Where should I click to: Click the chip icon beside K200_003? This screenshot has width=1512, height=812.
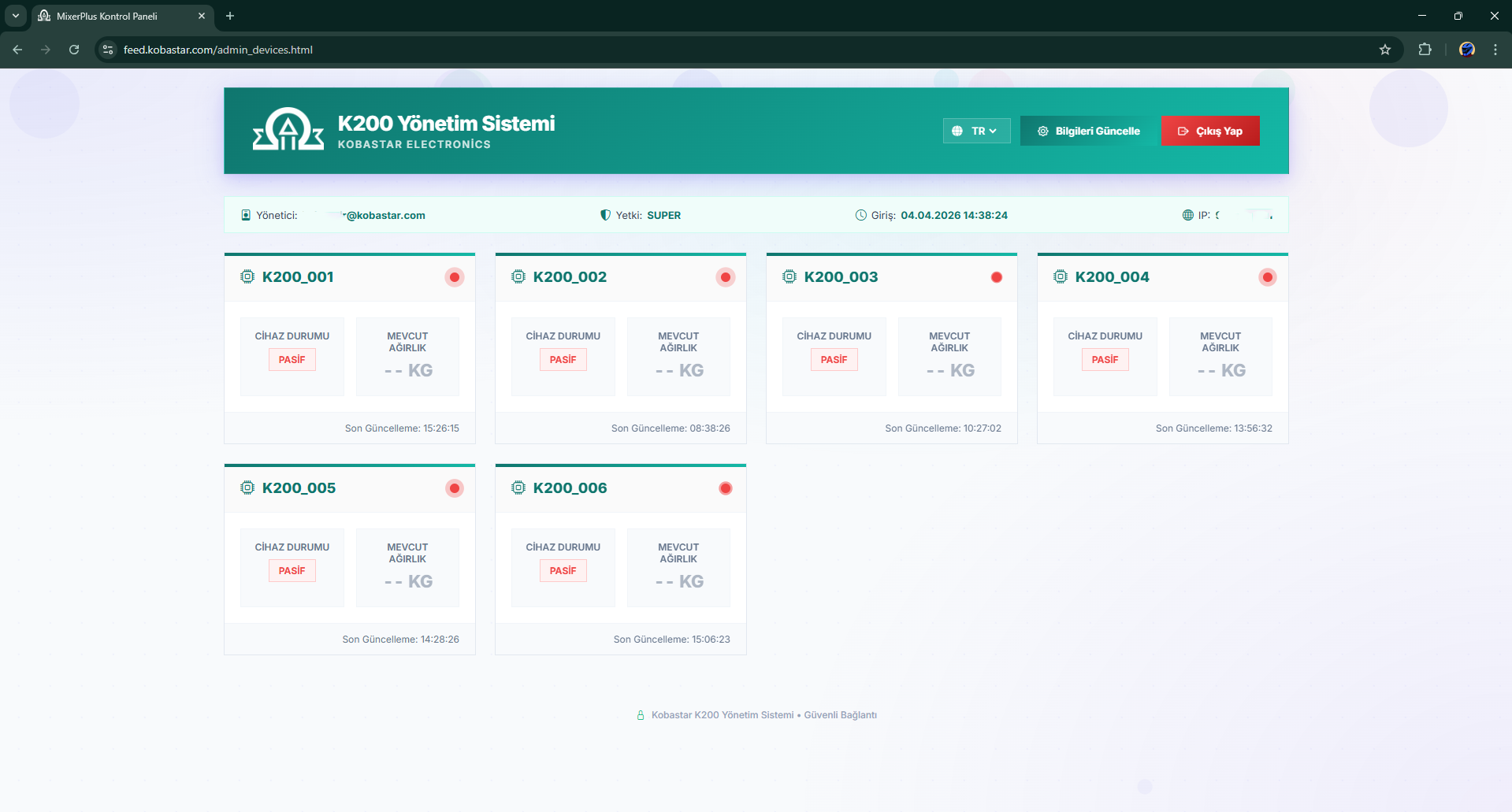tap(789, 276)
